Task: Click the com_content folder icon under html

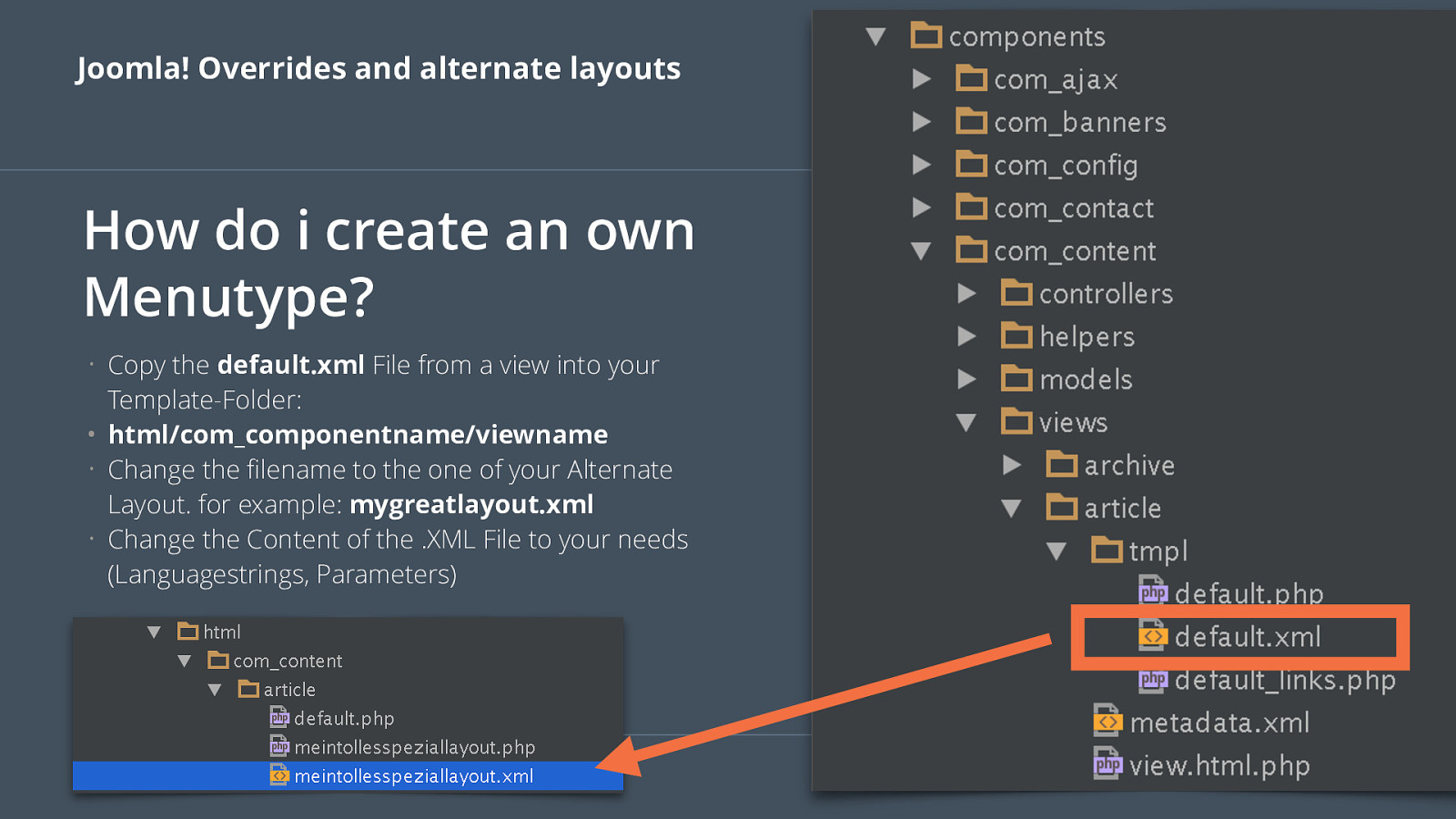Action: (x=218, y=660)
